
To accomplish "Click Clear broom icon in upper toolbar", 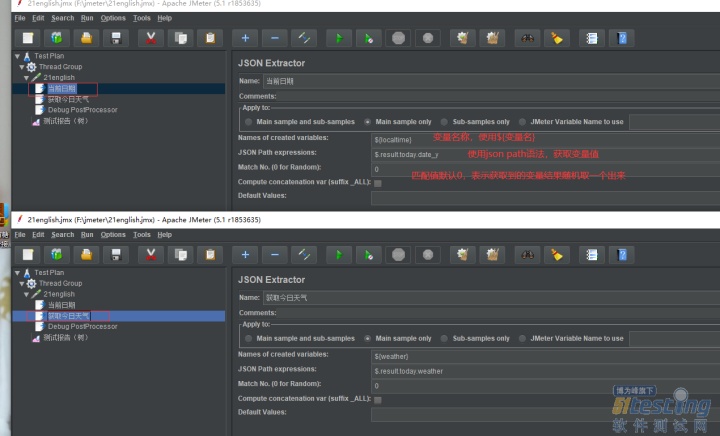I will (462, 38).
